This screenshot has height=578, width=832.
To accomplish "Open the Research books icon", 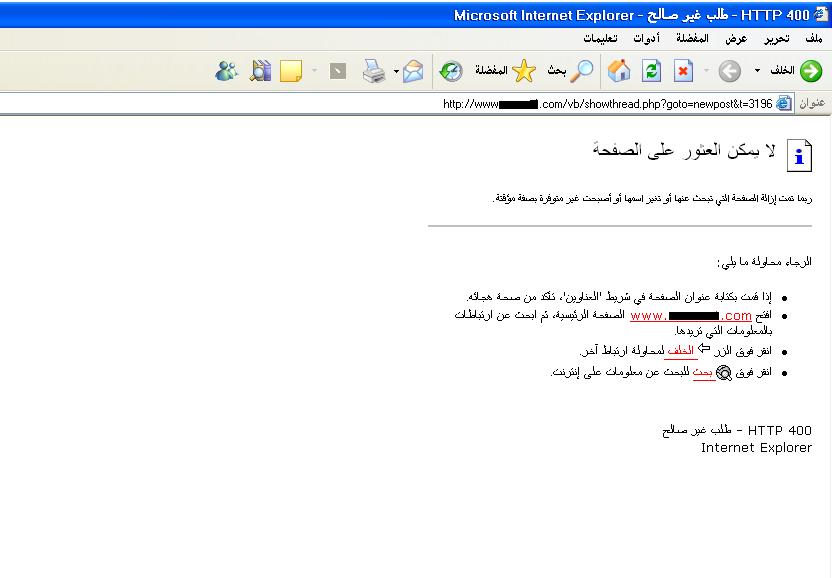I will coord(261,71).
